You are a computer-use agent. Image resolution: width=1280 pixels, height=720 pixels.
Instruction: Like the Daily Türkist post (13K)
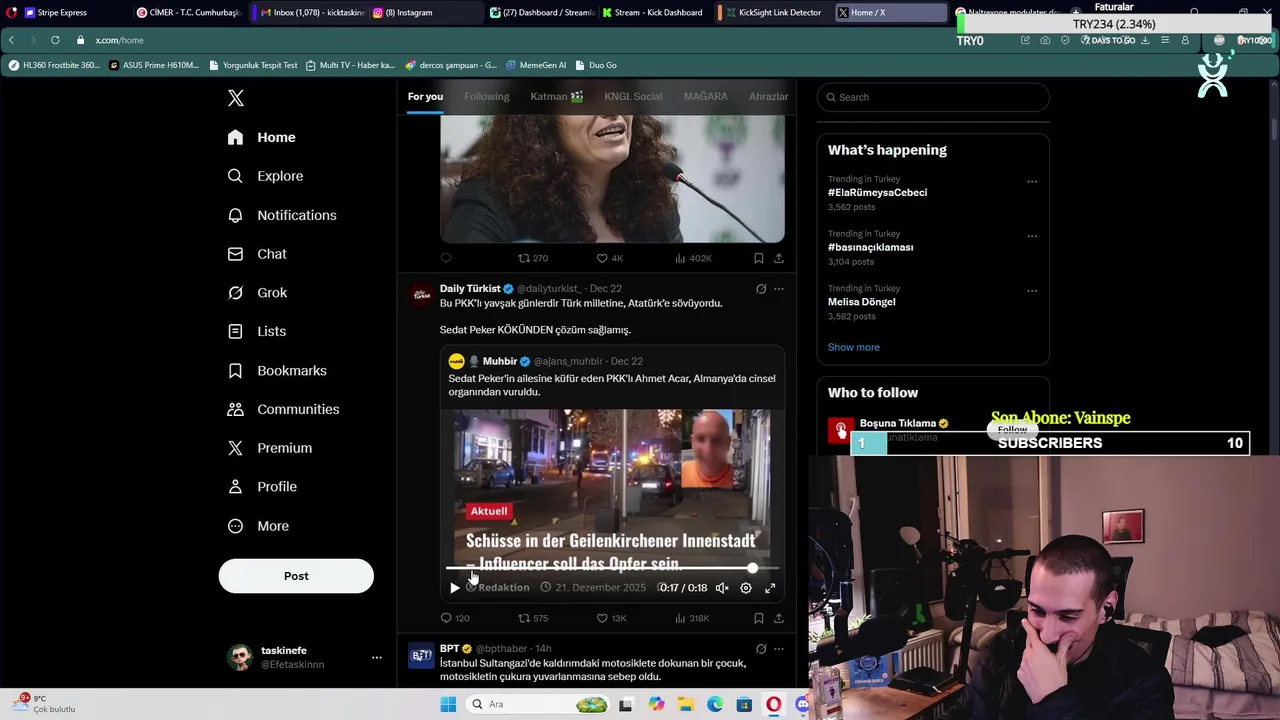pos(611,618)
